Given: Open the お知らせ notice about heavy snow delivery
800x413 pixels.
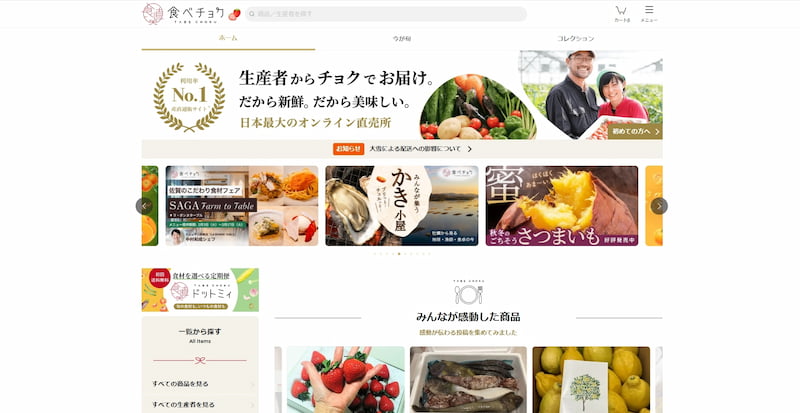Looking at the screenshot, I should pyautogui.click(x=402, y=149).
